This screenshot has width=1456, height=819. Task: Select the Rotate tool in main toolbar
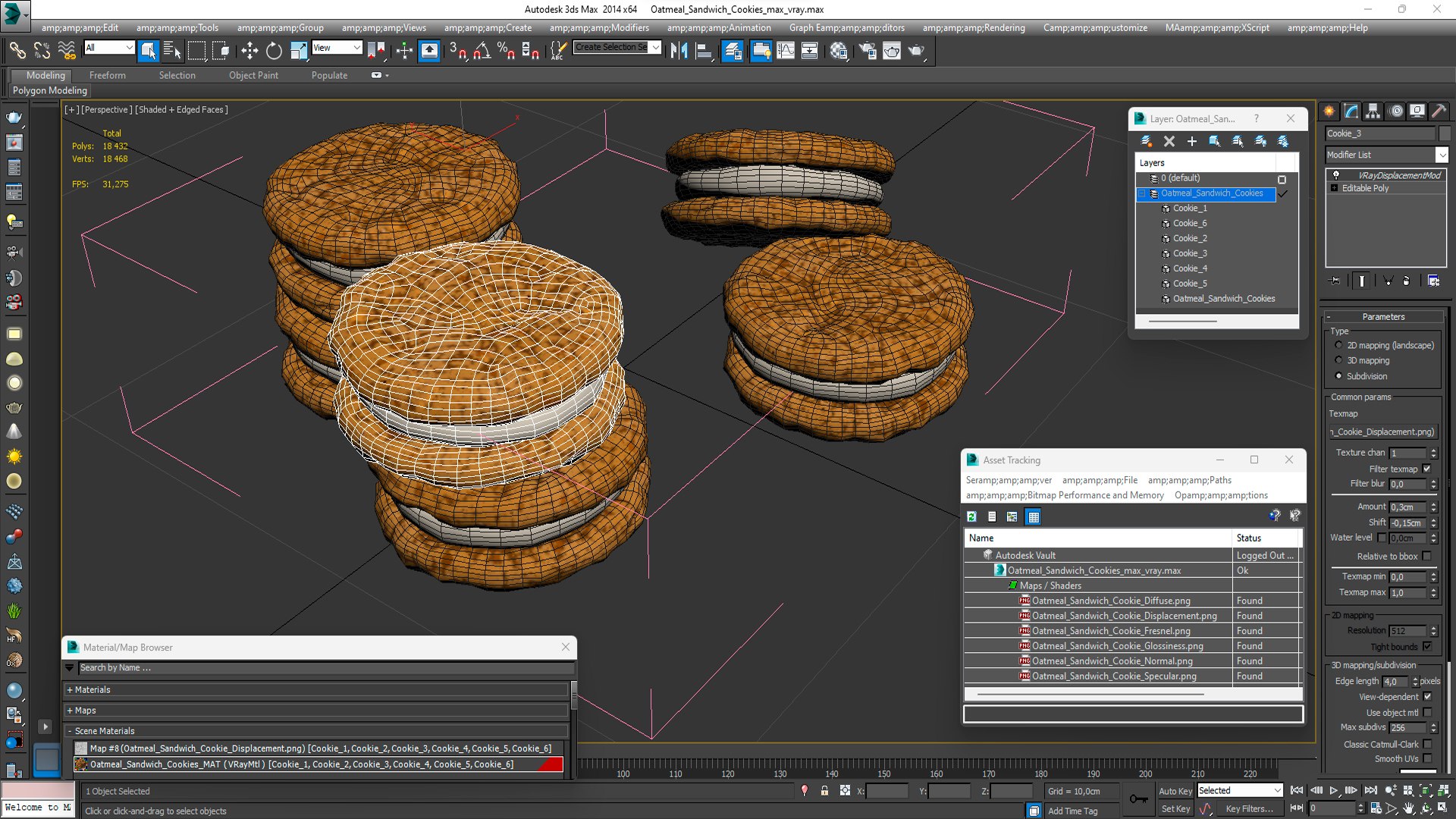(274, 51)
